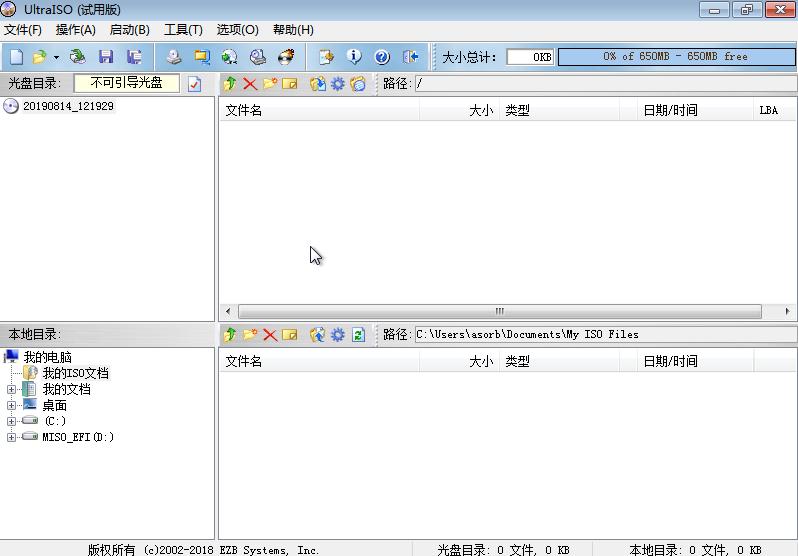Click the 大小 column header in disc pane

pos(460,110)
